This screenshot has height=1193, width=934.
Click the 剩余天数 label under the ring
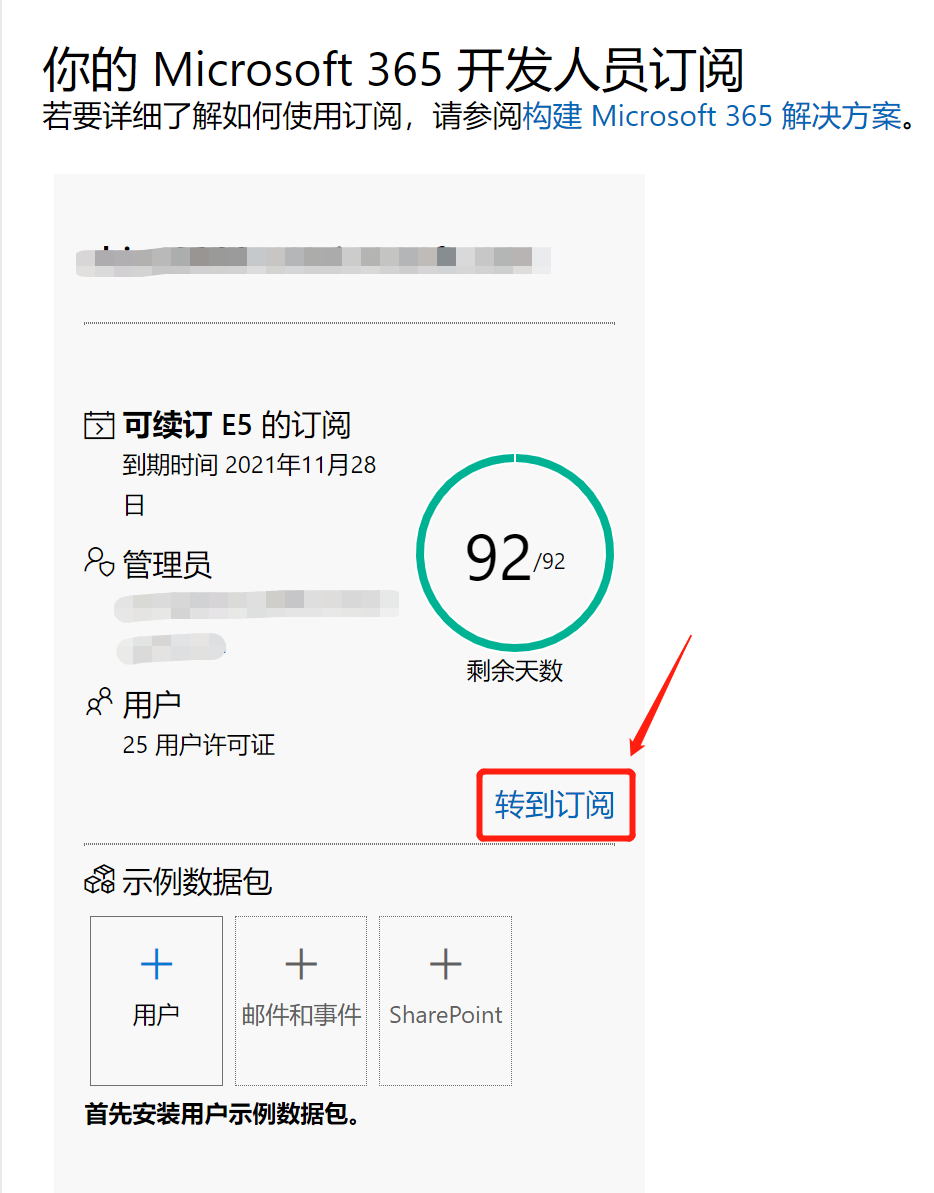pos(515,670)
